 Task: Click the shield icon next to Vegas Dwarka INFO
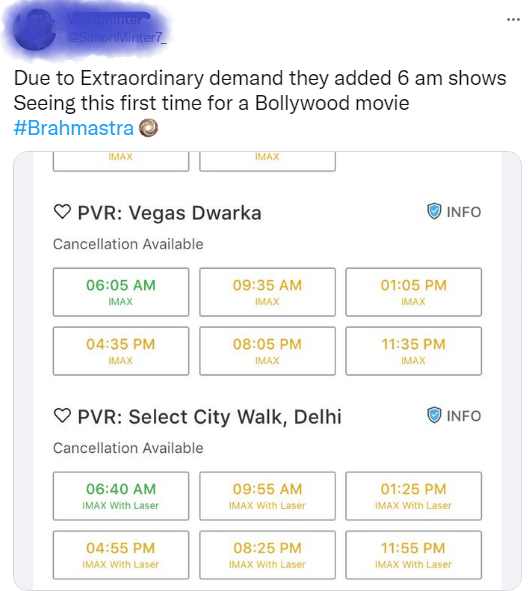pyautogui.click(x=434, y=211)
